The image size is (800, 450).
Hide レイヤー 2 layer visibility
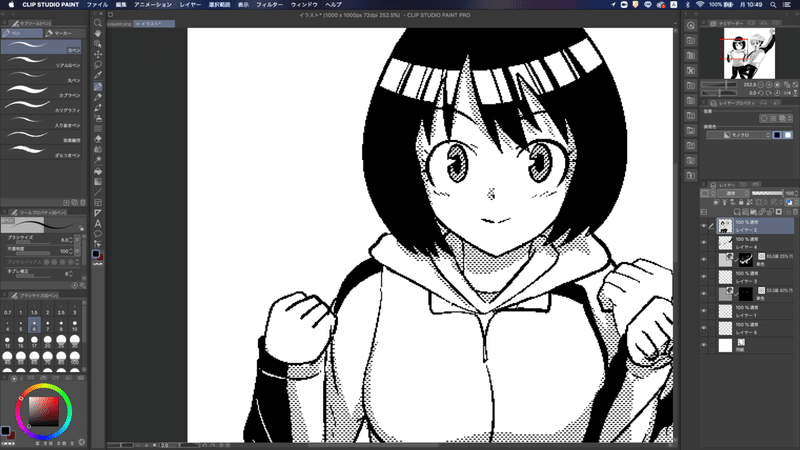(x=704, y=226)
